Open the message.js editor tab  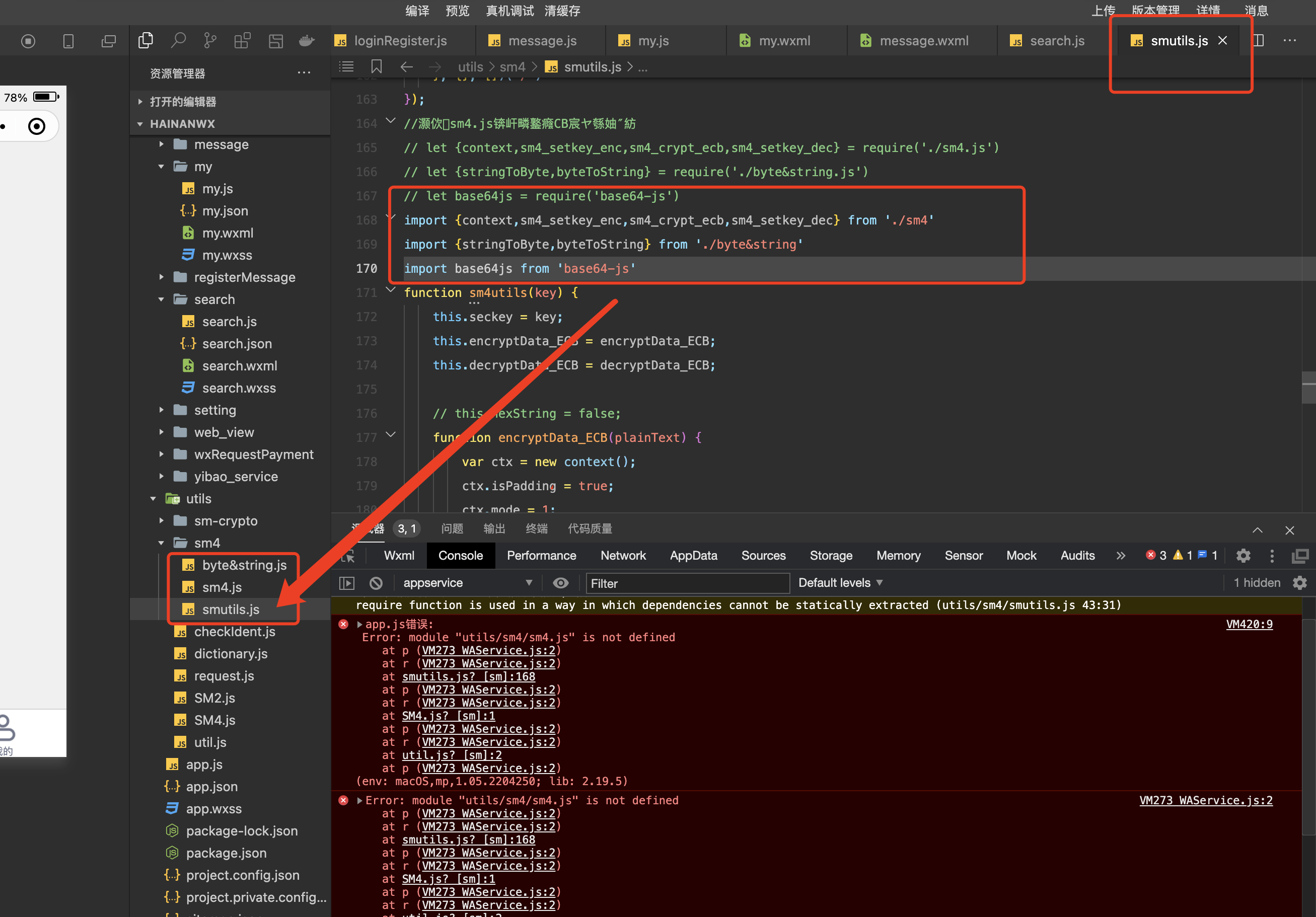(x=541, y=41)
